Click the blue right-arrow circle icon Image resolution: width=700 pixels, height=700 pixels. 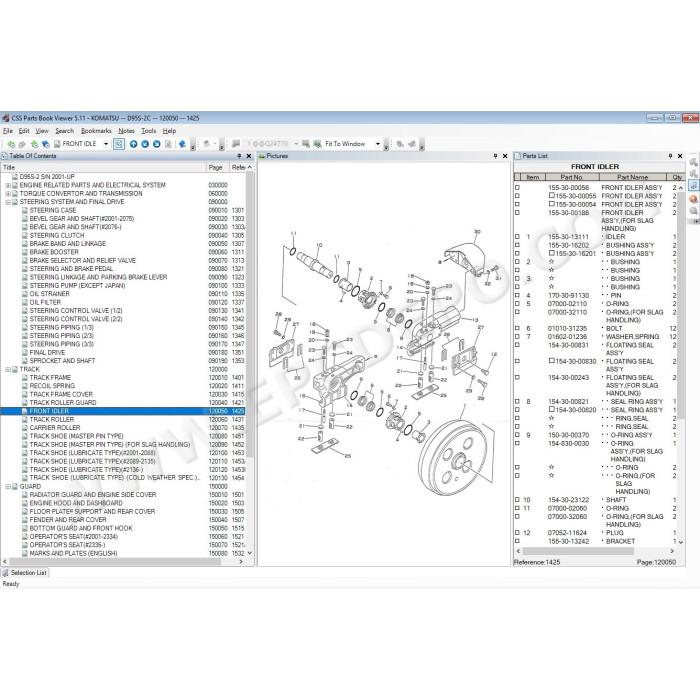[x=156, y=144]
